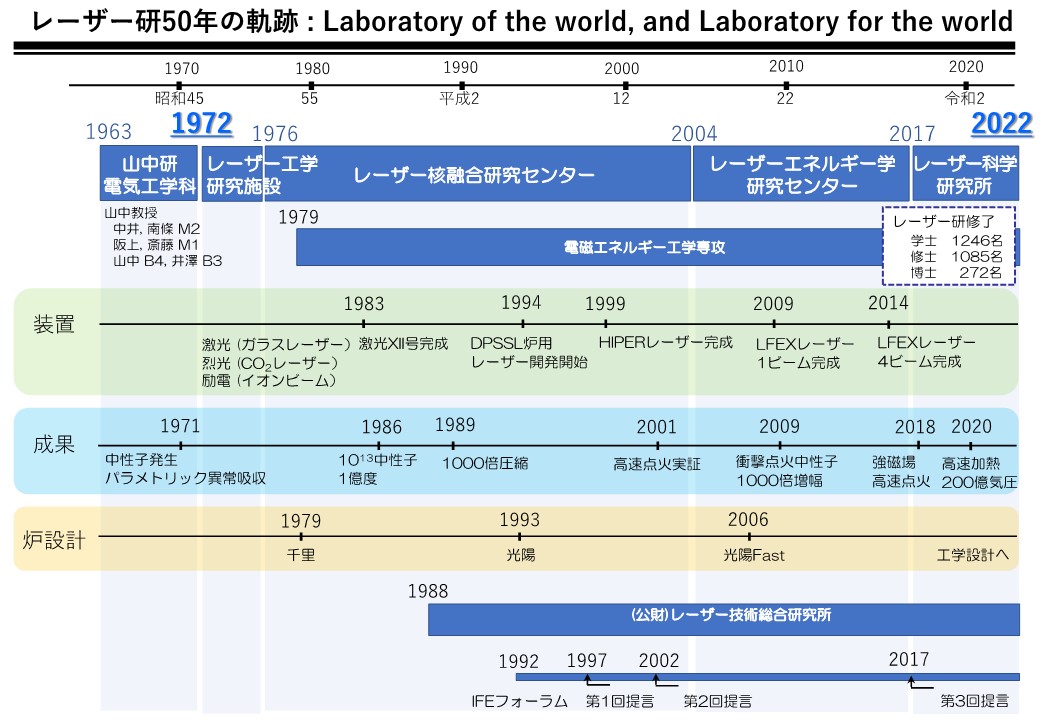Click the IFEフォーラム label
Screen dimensions: 1040x720
click(x=519, y=701)
